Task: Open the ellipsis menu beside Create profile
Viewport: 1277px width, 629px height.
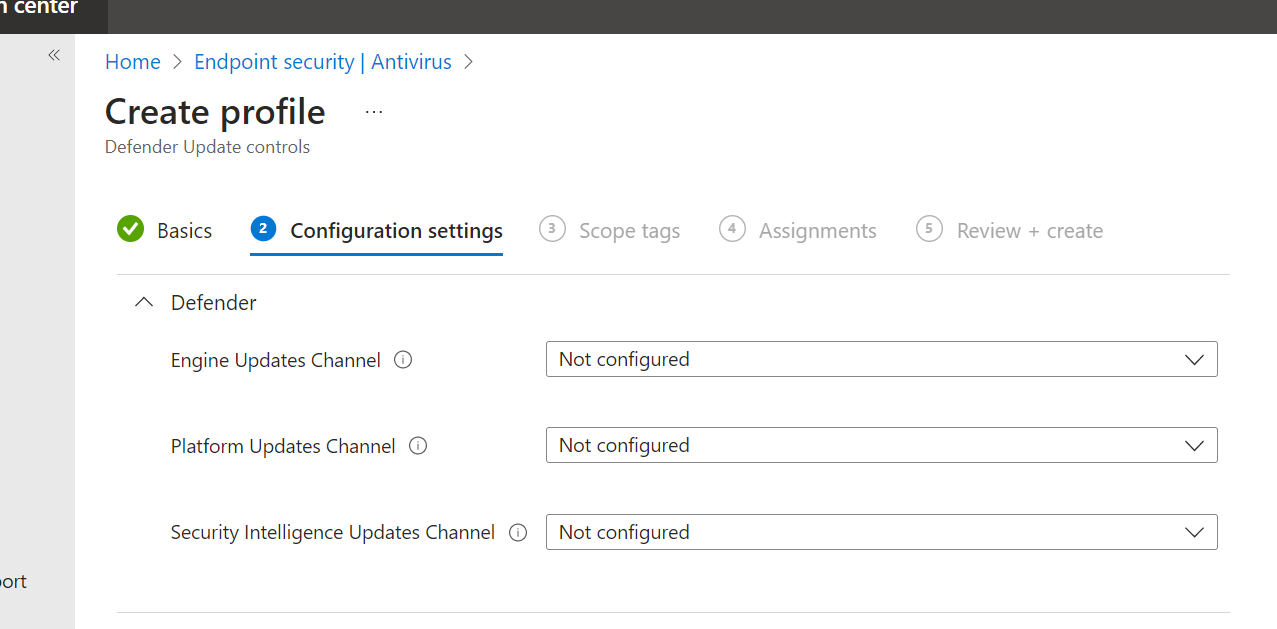Action: coord(373,110)
